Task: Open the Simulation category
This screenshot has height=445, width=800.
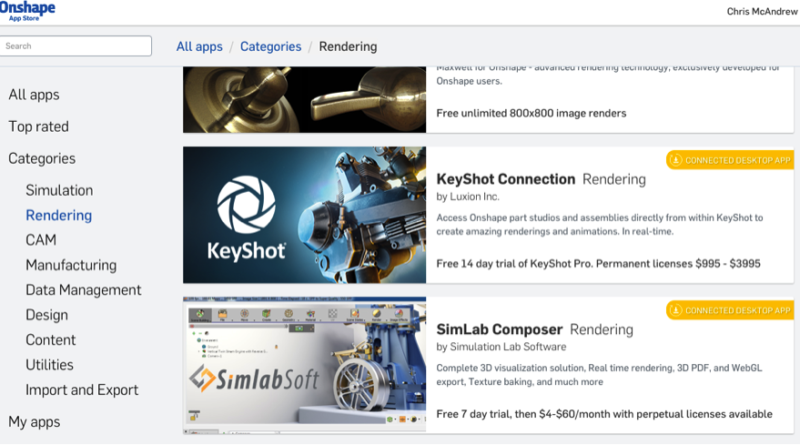Action: point(59,190)
